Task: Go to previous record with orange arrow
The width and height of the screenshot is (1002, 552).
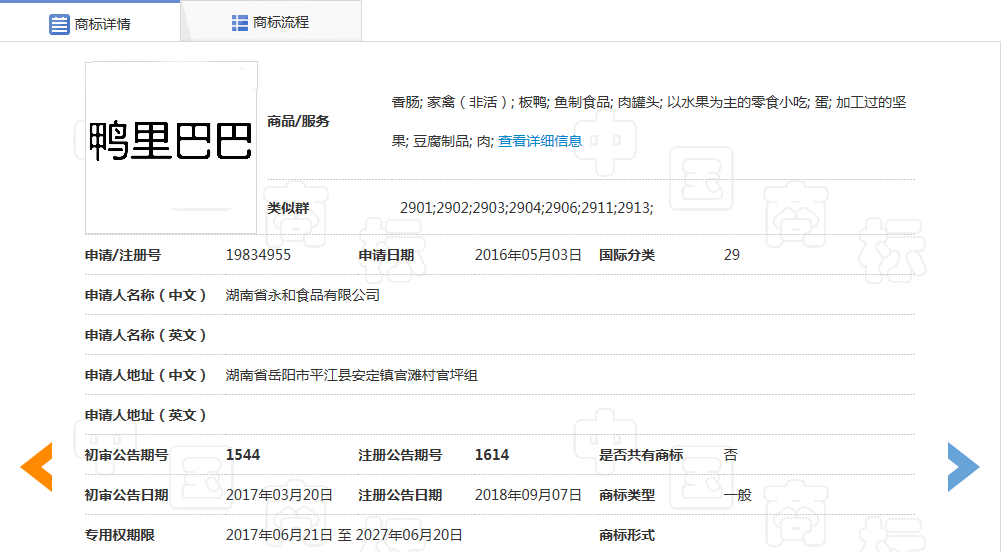Action: [36, 467]
